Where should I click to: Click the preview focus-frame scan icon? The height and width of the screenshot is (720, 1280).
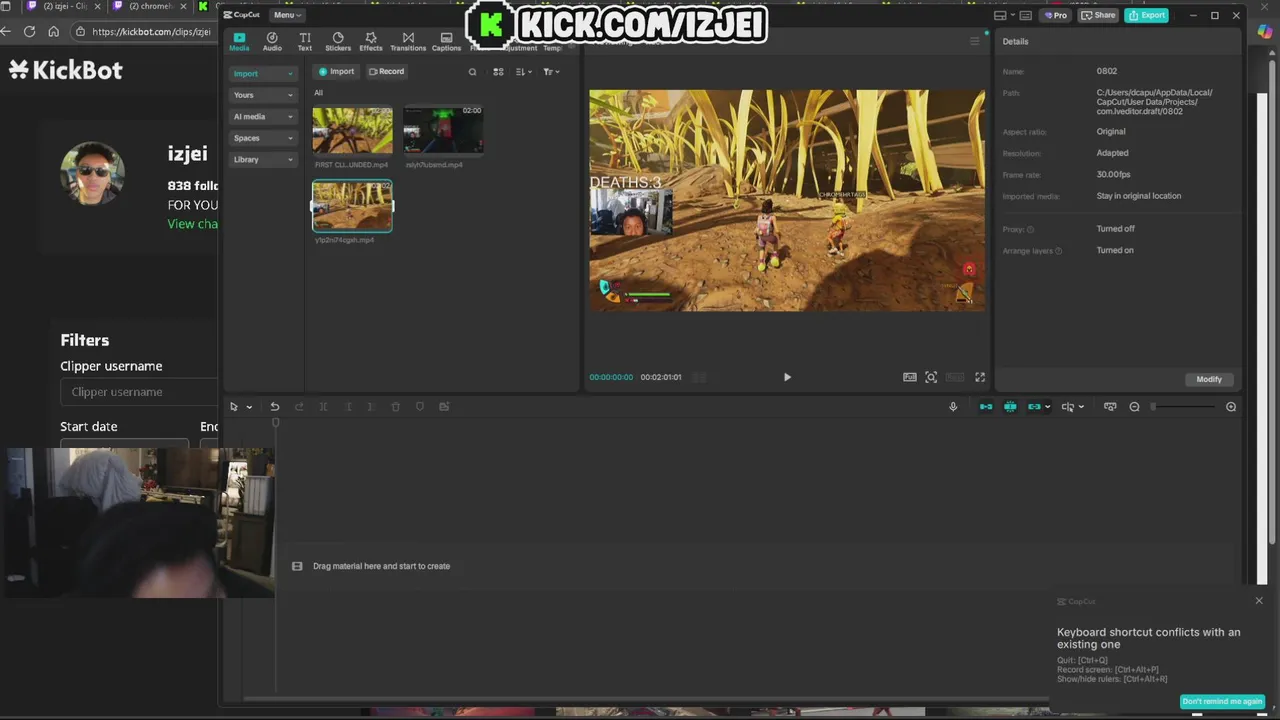(x=931, y=377)
